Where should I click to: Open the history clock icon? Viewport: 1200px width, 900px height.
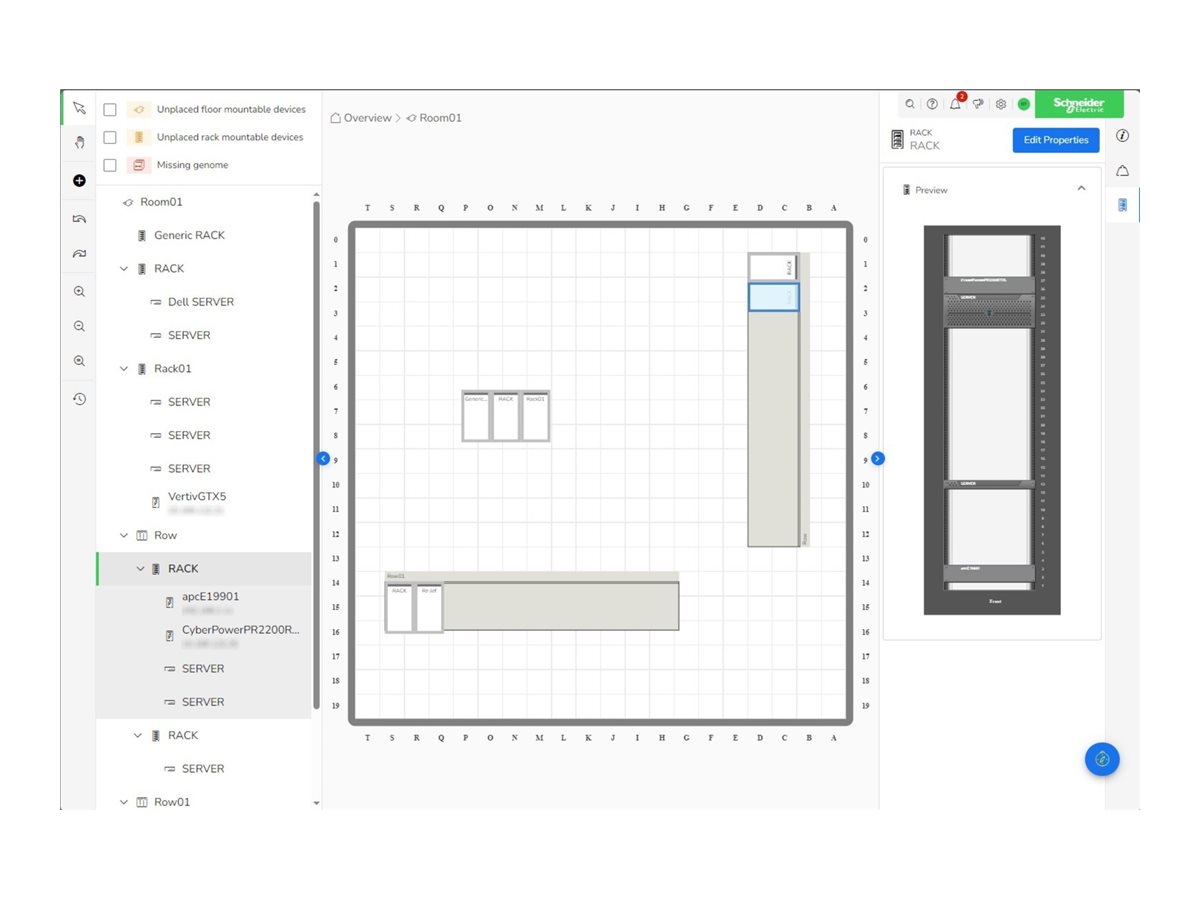[79, 399]
